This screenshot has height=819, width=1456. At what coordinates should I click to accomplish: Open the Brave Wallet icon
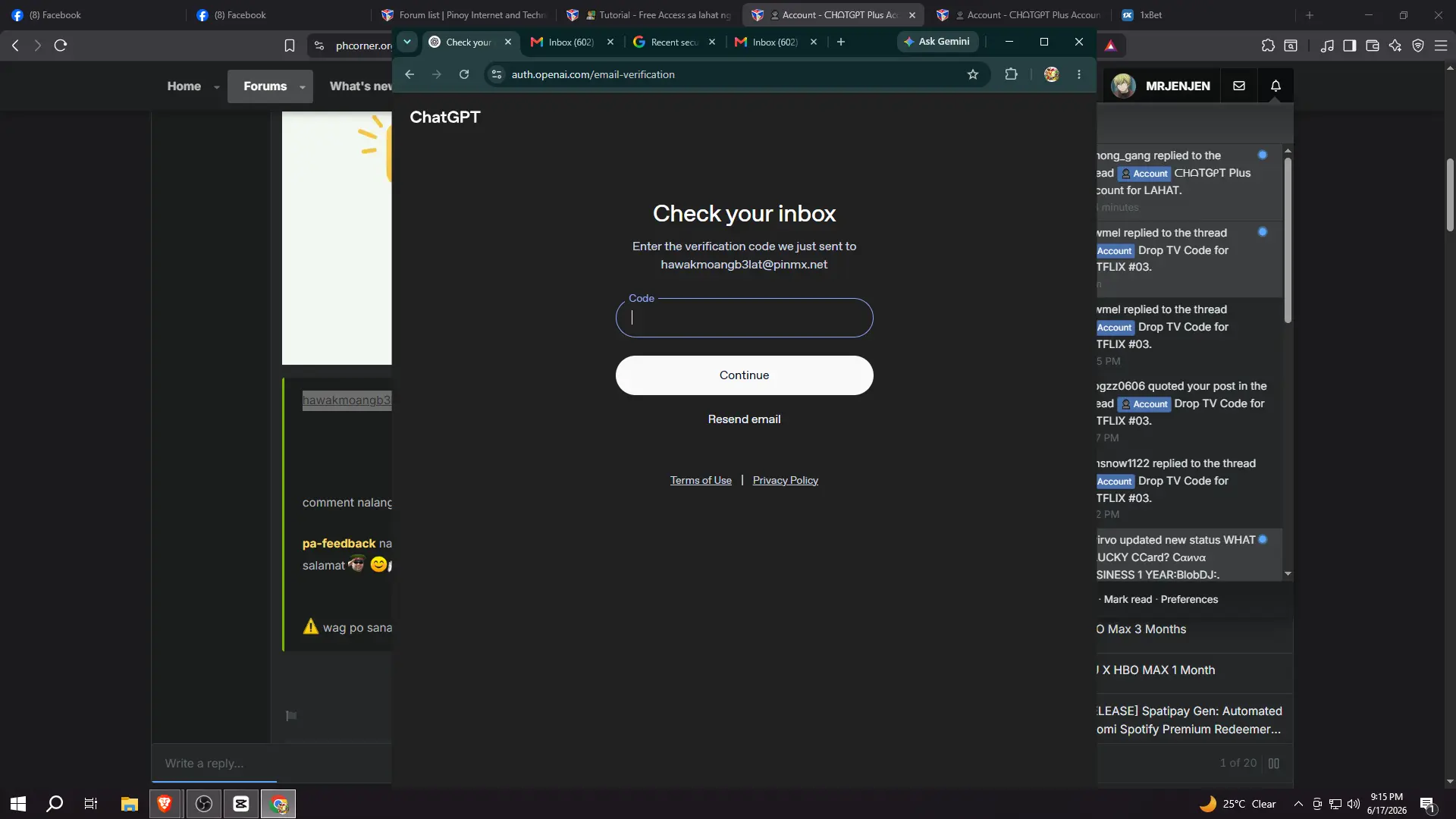click(x=1372, y=45)
